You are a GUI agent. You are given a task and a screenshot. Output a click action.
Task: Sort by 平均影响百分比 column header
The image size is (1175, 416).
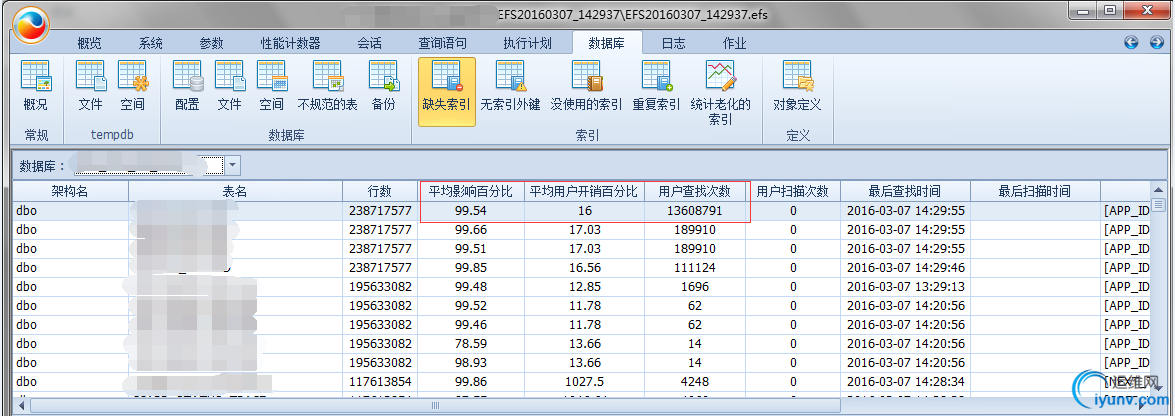coord(471,191)
